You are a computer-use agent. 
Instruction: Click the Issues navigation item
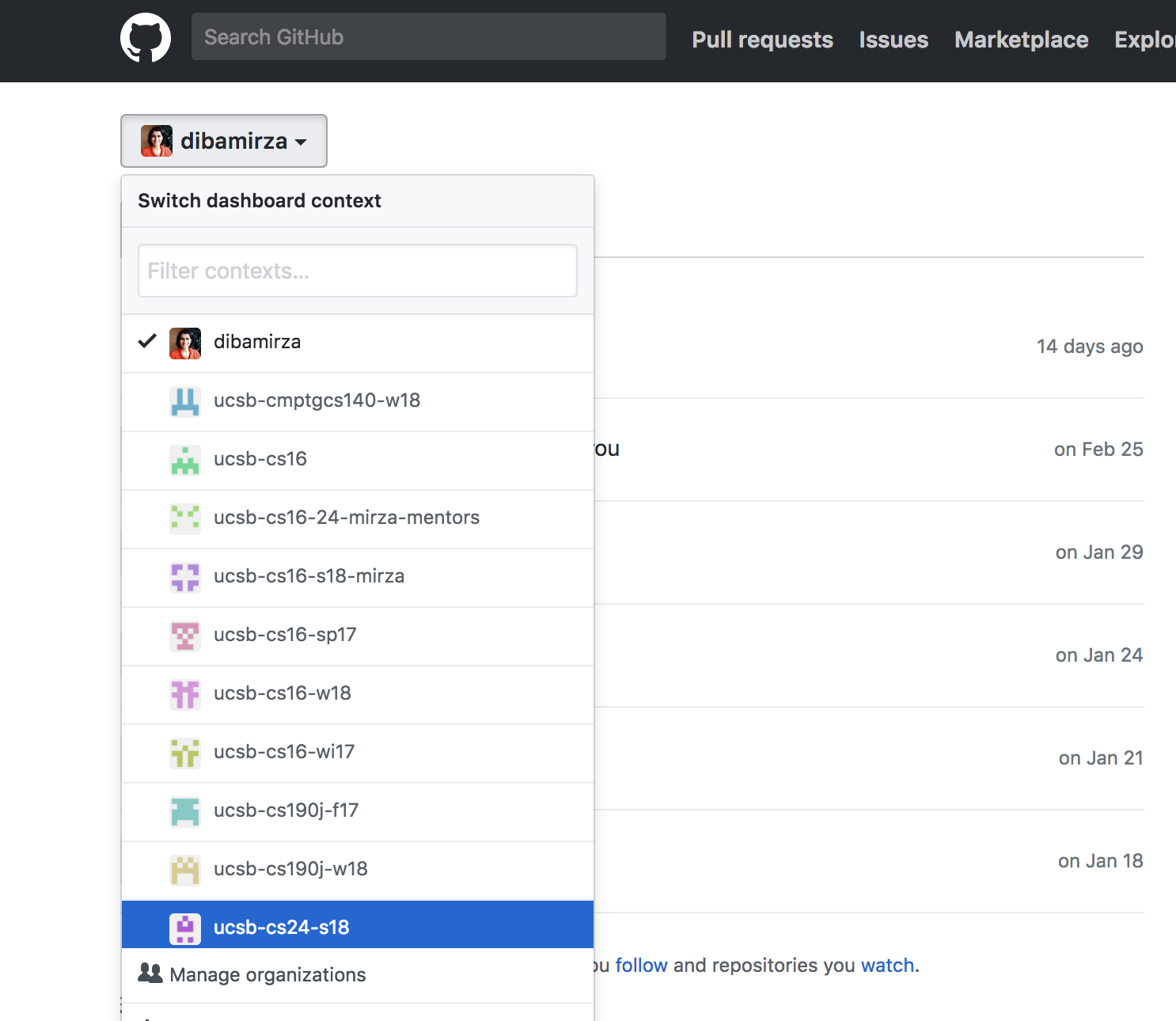click(x=893, y=40)
